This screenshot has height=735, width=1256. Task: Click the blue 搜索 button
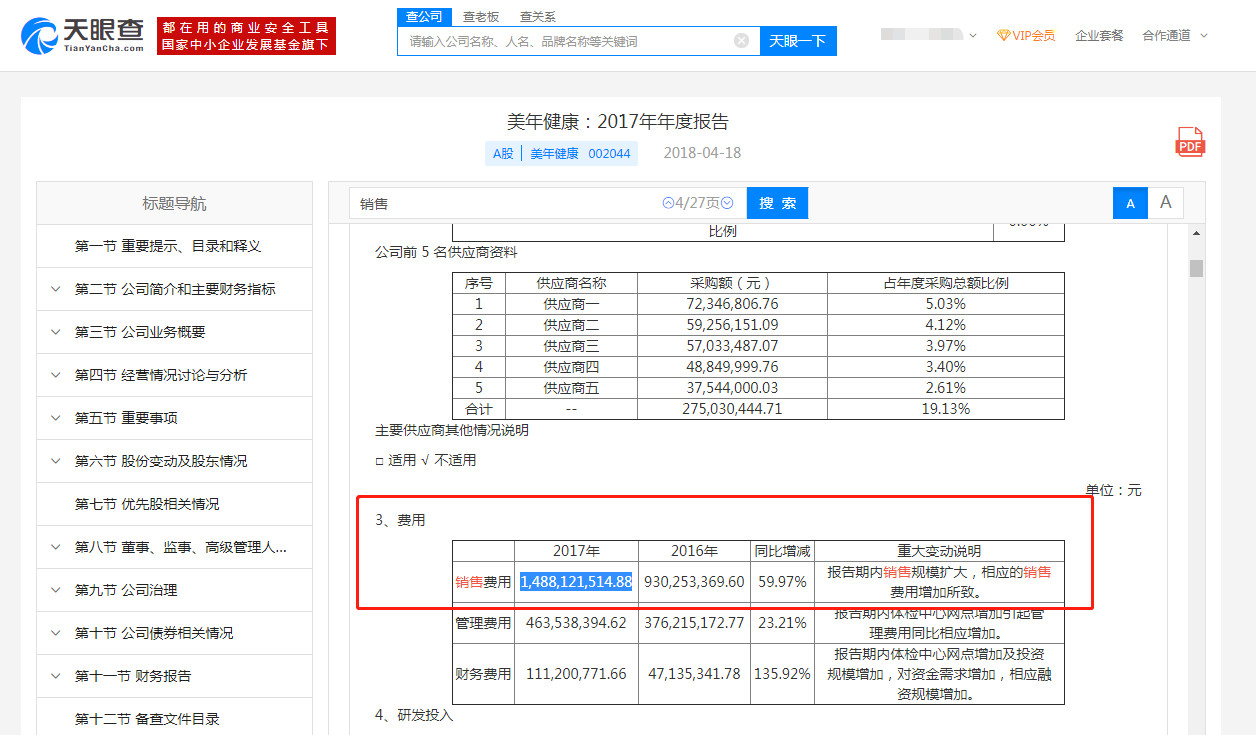777,203
